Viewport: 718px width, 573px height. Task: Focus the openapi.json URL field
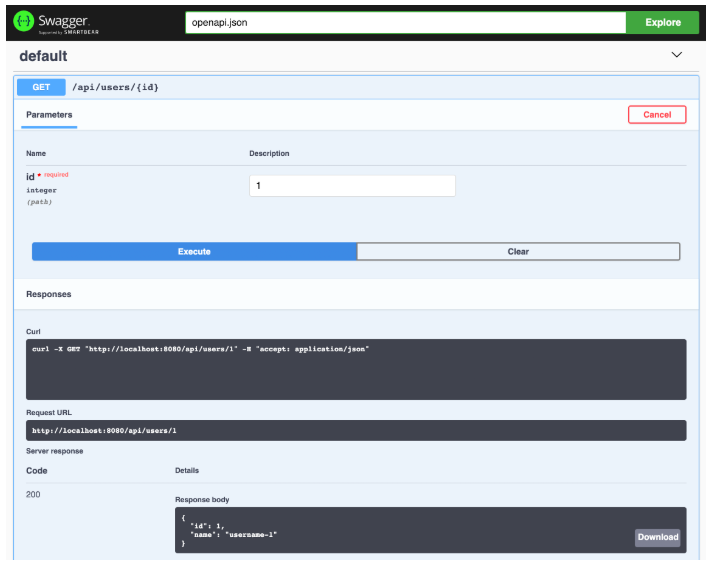coord(405,22)
